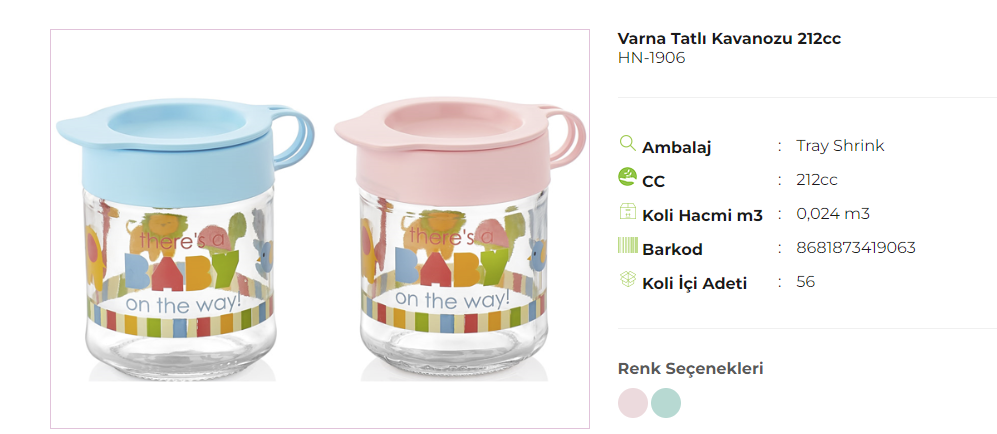
Task: Click the product title Varna Tatlı Kavanozu 212cc
Action: click(729, 39)
